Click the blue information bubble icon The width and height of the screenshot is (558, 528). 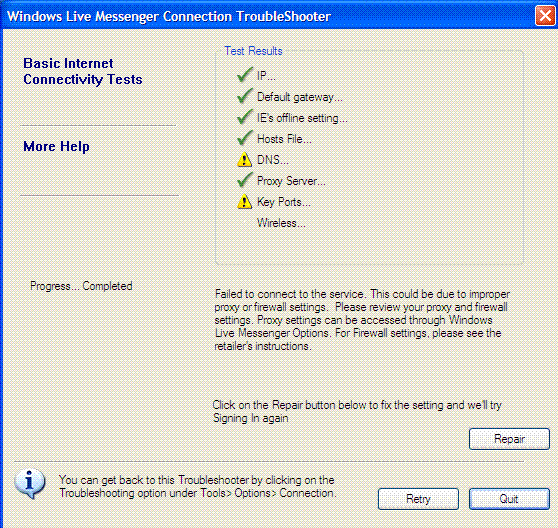30,484
